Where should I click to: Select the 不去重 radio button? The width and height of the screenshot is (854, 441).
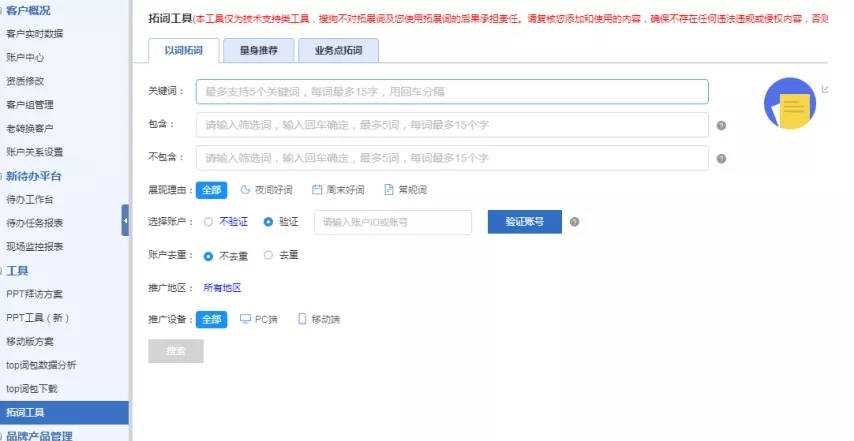[x=208, y=255]
